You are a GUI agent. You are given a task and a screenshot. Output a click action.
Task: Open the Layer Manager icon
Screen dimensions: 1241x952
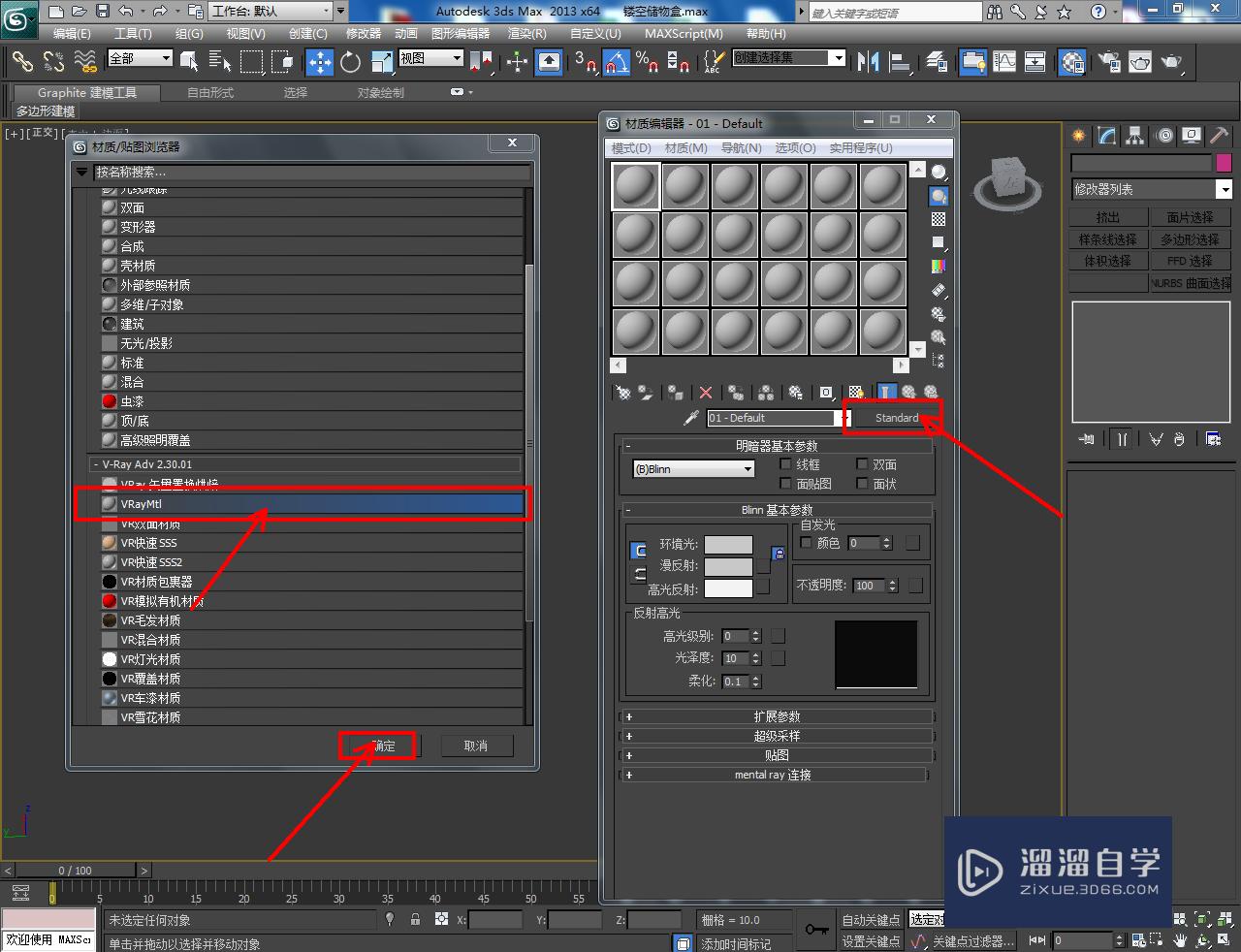click(x=937, y=62)
